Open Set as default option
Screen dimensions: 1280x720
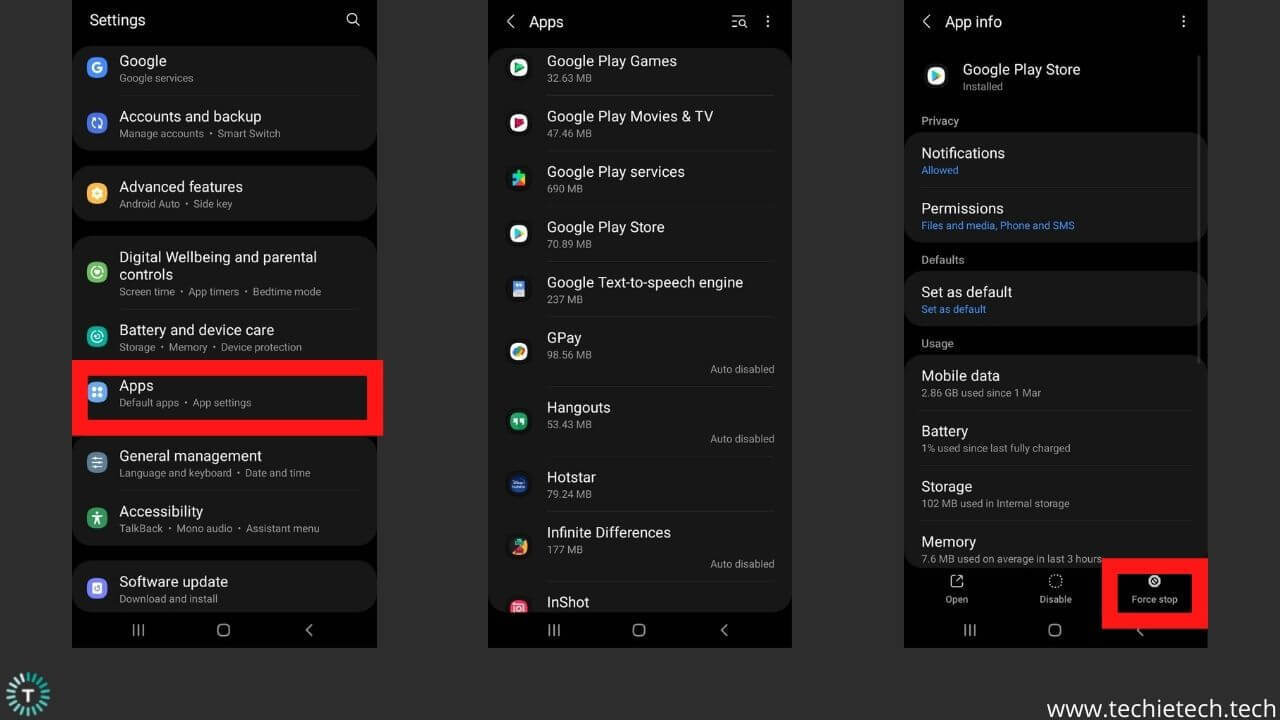(x=1055, y=299)
